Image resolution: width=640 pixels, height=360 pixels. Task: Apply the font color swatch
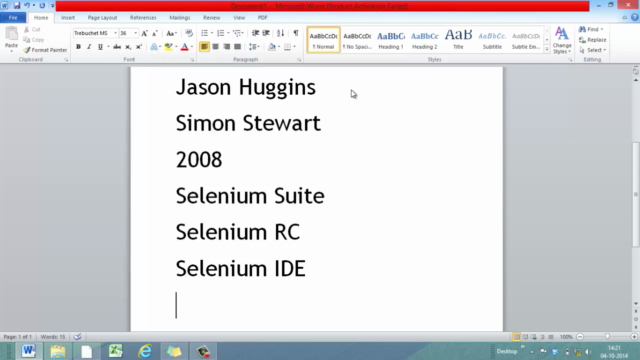pos(184,47)
